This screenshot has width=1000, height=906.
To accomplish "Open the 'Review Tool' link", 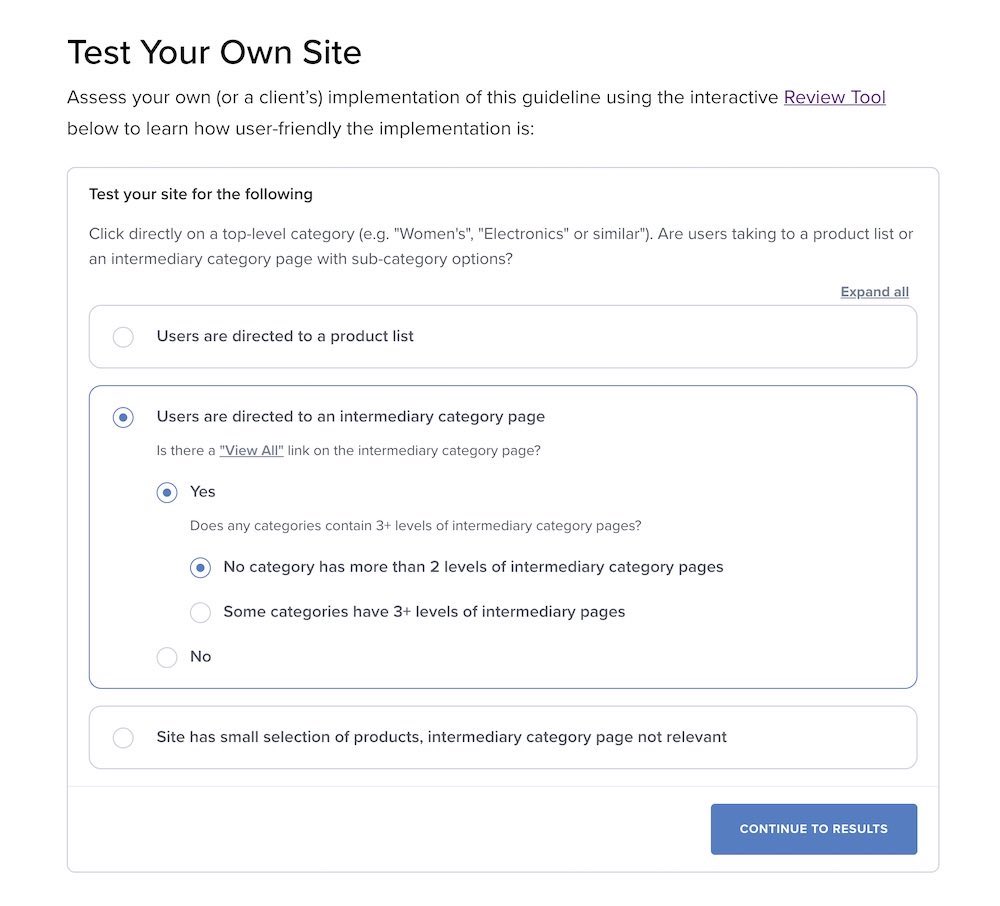I will point(834,97).
